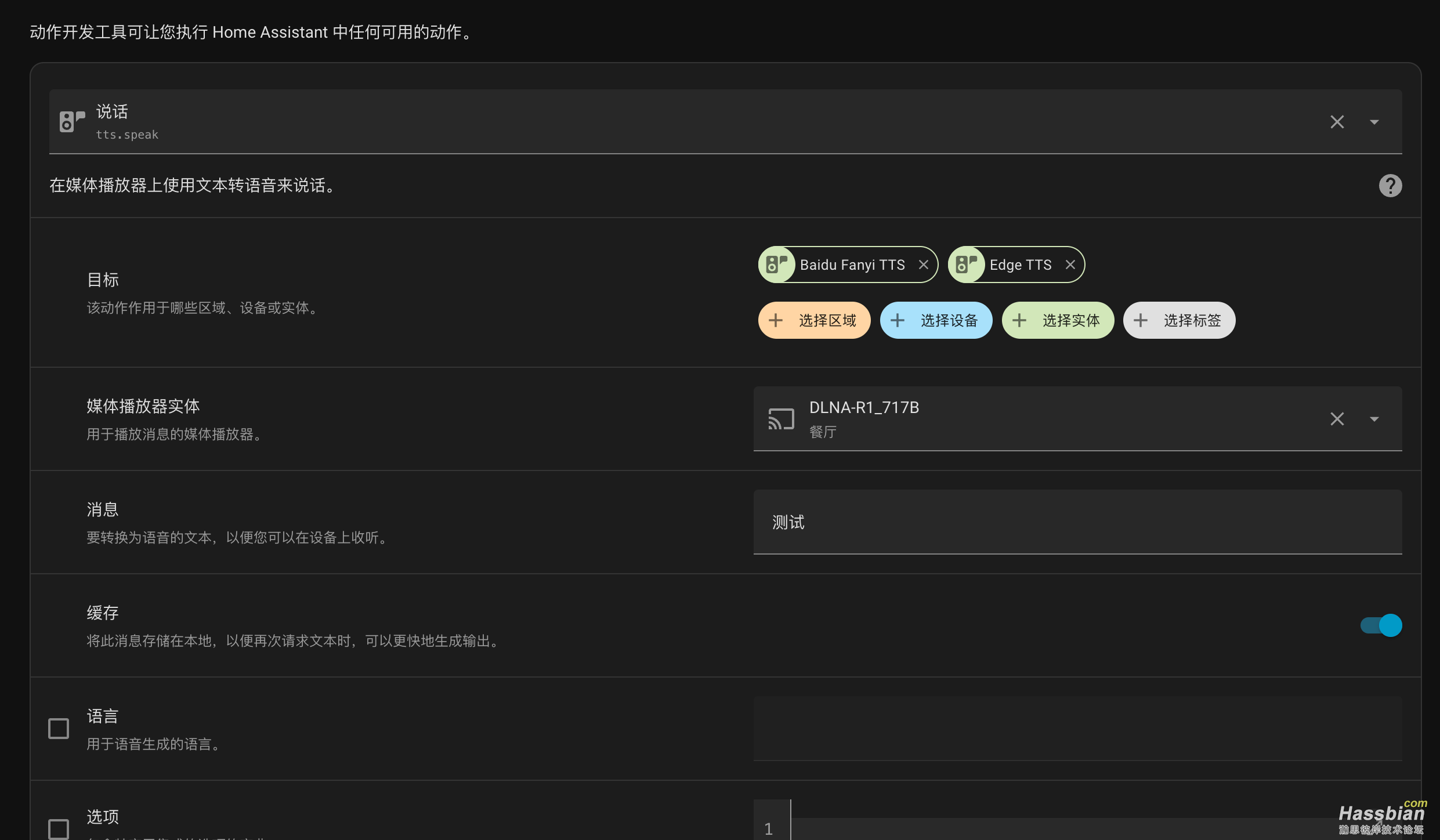Viewport: 1440px width, 840px height.
Task: Add a target label with 选择标签
Action: 1179,320
